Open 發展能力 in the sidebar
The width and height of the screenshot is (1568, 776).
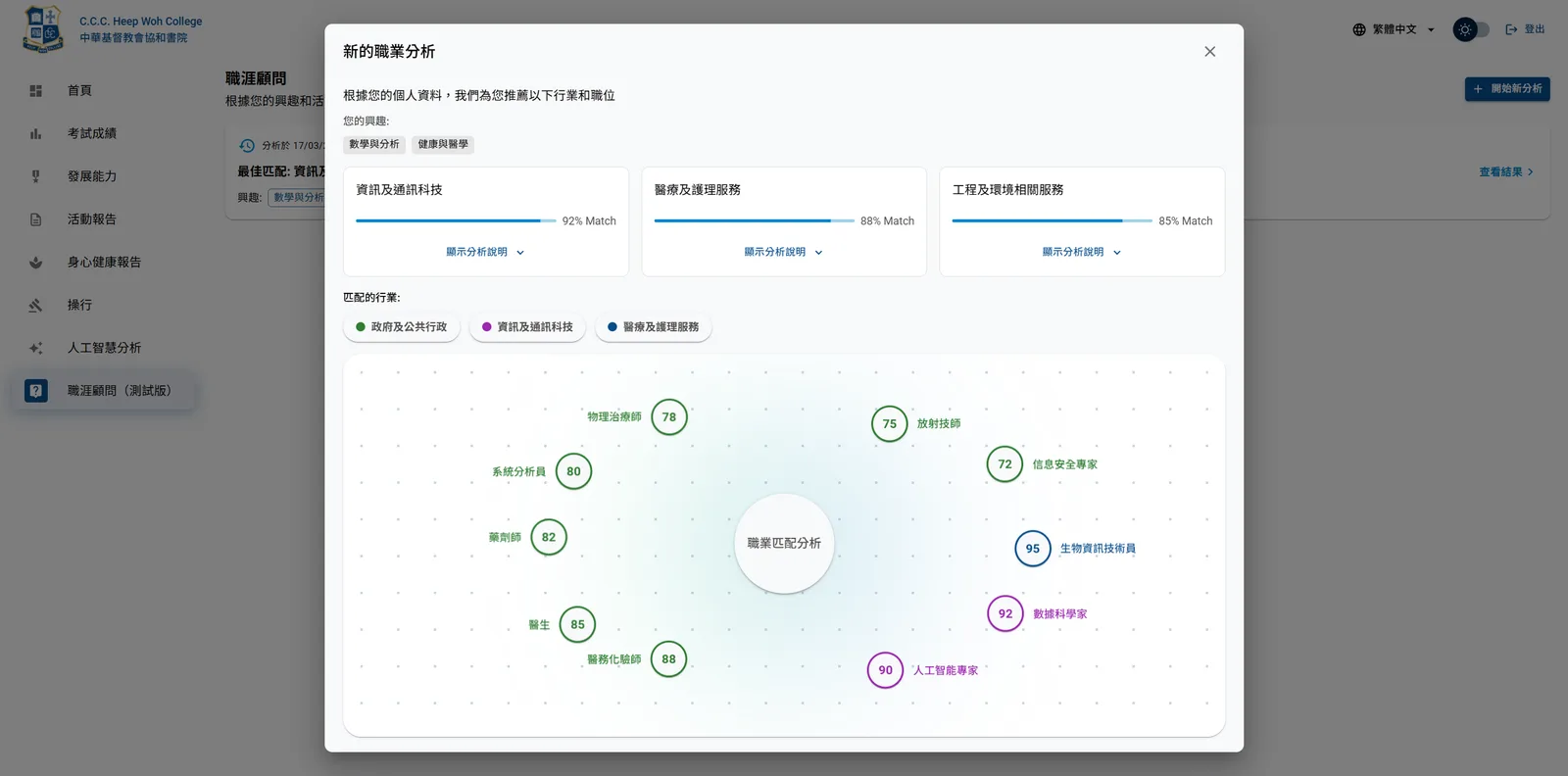tap(104, 176)
